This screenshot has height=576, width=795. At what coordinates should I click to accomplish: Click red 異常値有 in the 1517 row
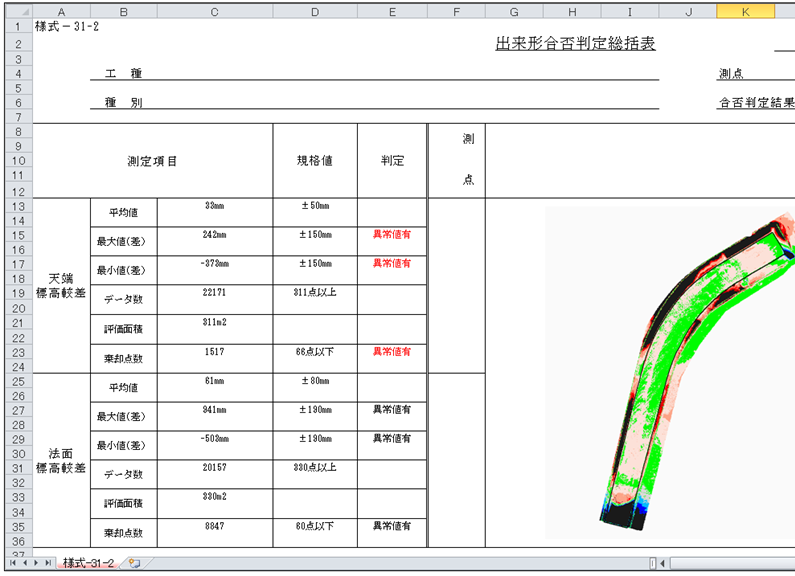[392, 351]
